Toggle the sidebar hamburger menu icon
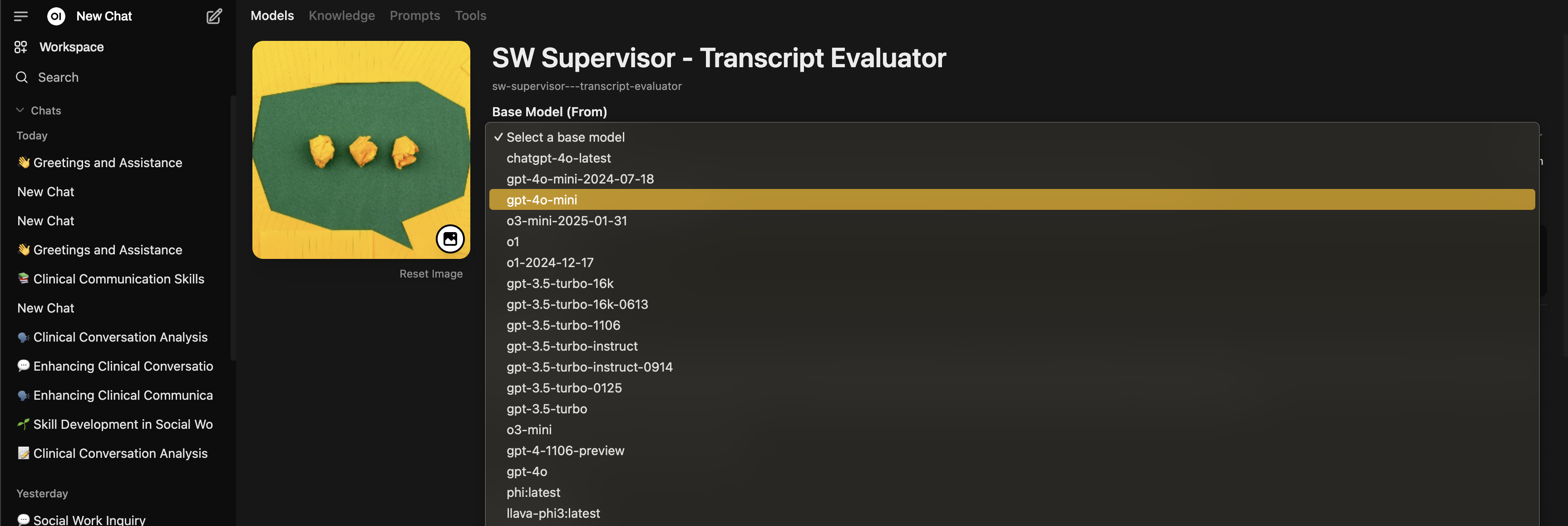Screen dimensions: 1568x526 click(21, 16)
